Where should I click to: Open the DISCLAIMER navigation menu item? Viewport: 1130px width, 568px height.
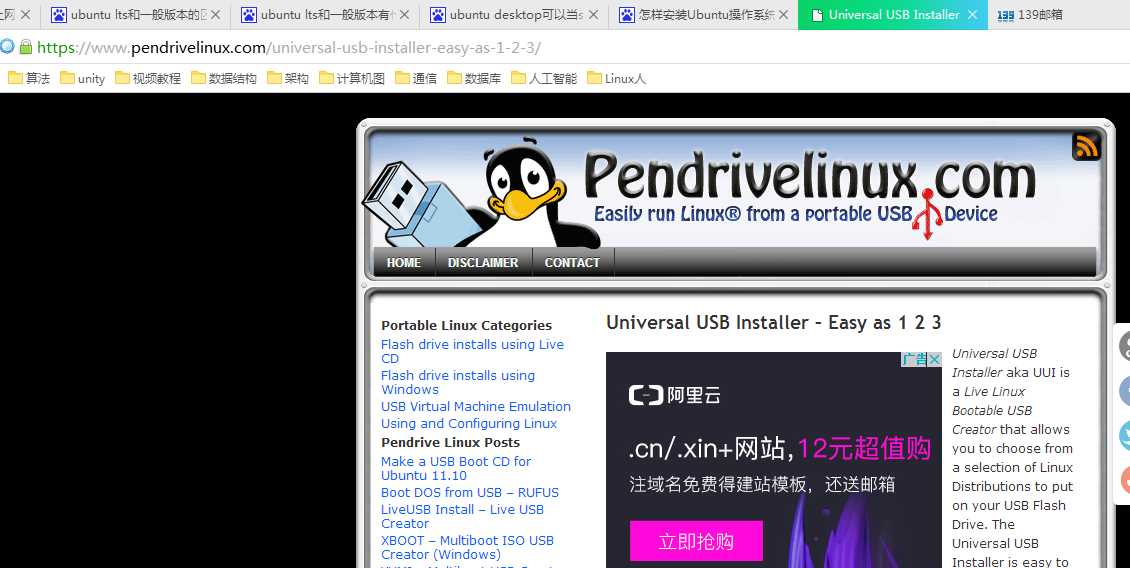(483, 262)
